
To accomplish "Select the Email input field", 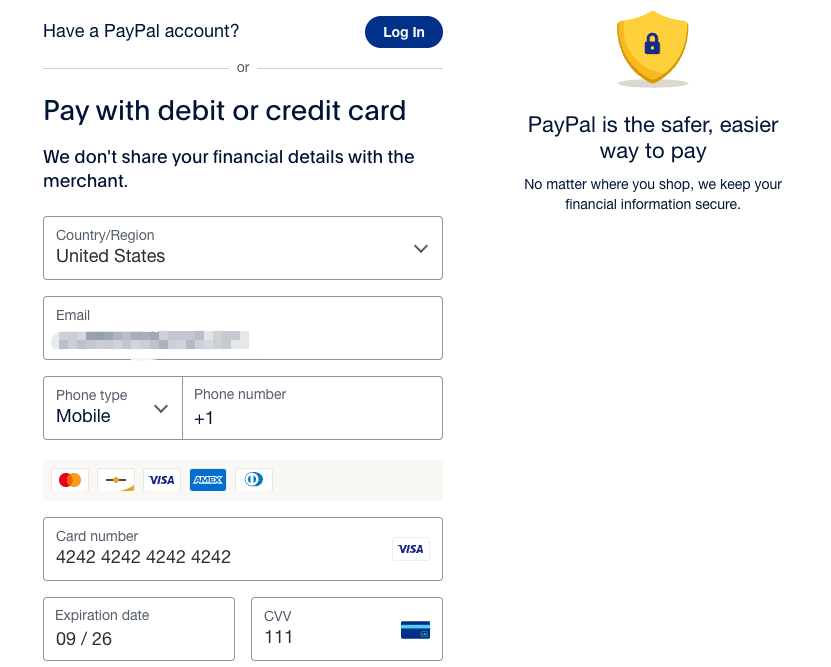I will (242, 328).
